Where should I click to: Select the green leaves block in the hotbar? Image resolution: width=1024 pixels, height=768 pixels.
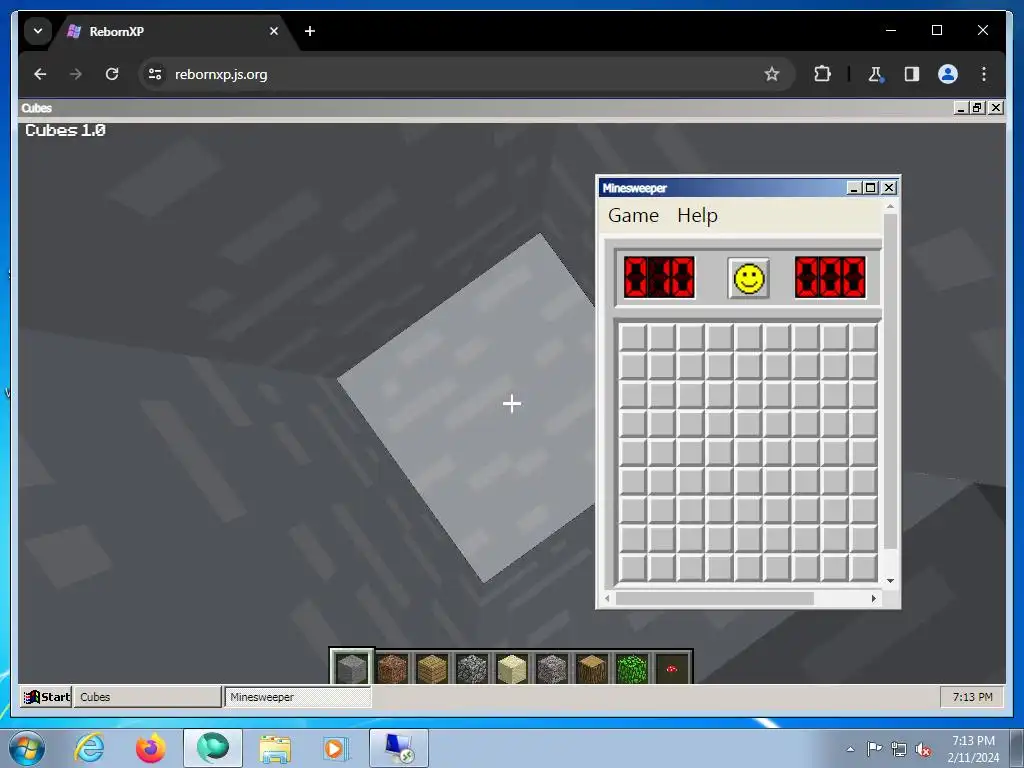[x=632, y=668]
